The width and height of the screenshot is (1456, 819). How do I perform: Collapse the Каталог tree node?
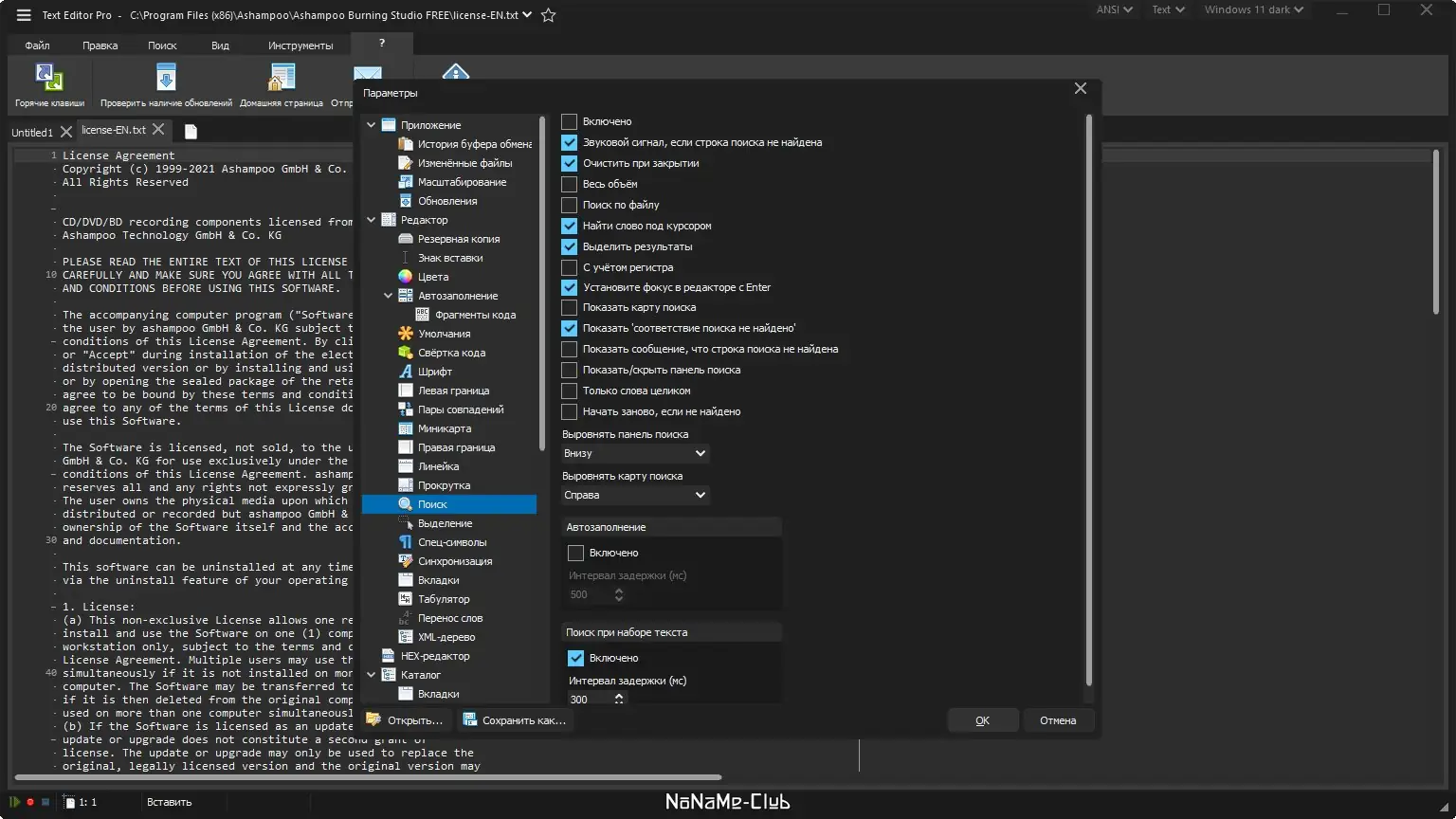(372, 675)
